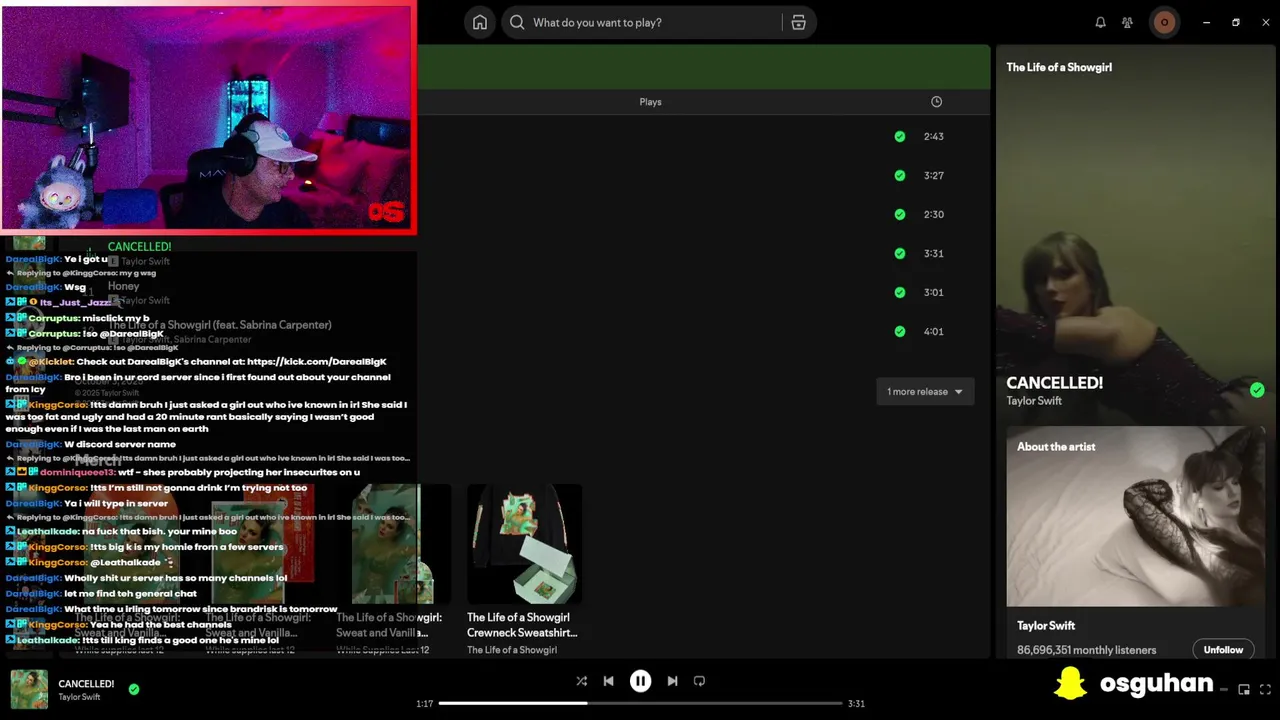Screen dimensions: 1280x720
Task: Toggle saved check on 2:43 track
Action: point(899,136)
